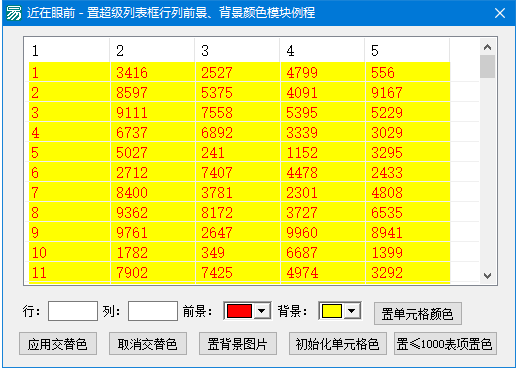This screenshot has height=370, width=518.
Task: Select cell with value 9167
Action: 408,92
